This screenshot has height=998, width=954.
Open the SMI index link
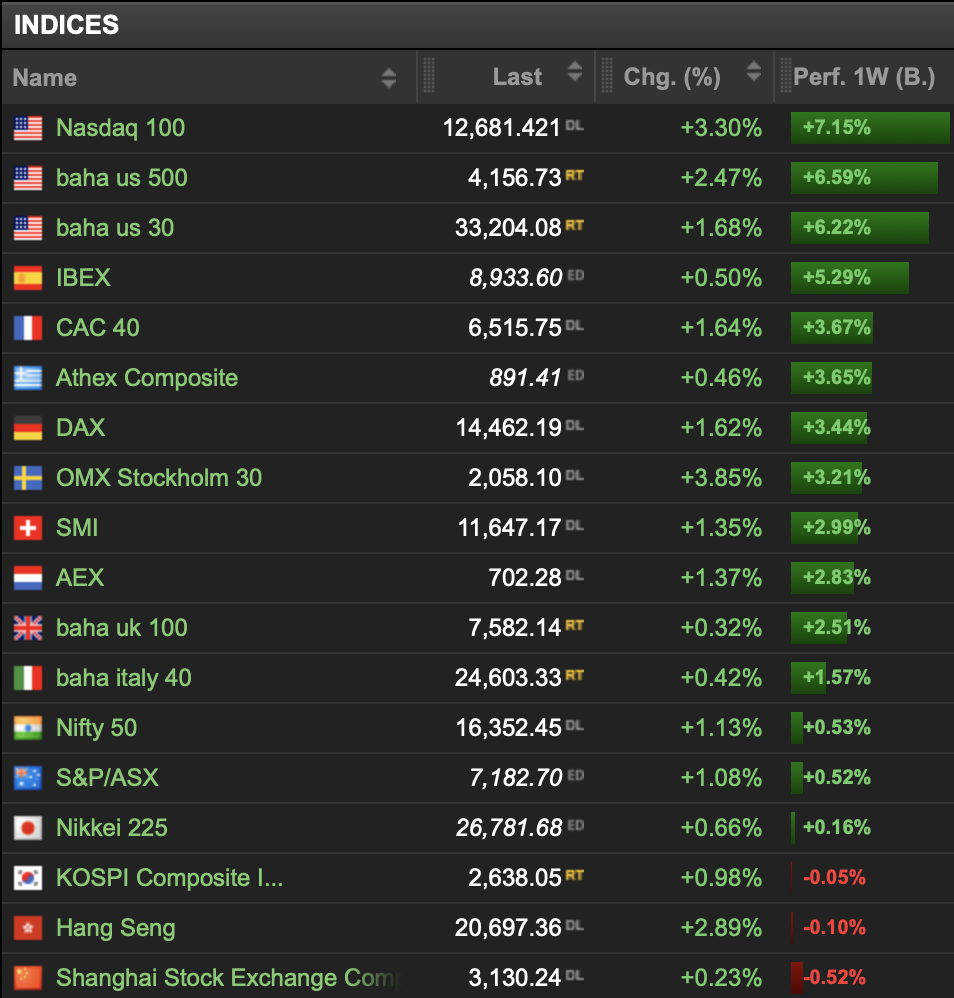tap(77, 528)
